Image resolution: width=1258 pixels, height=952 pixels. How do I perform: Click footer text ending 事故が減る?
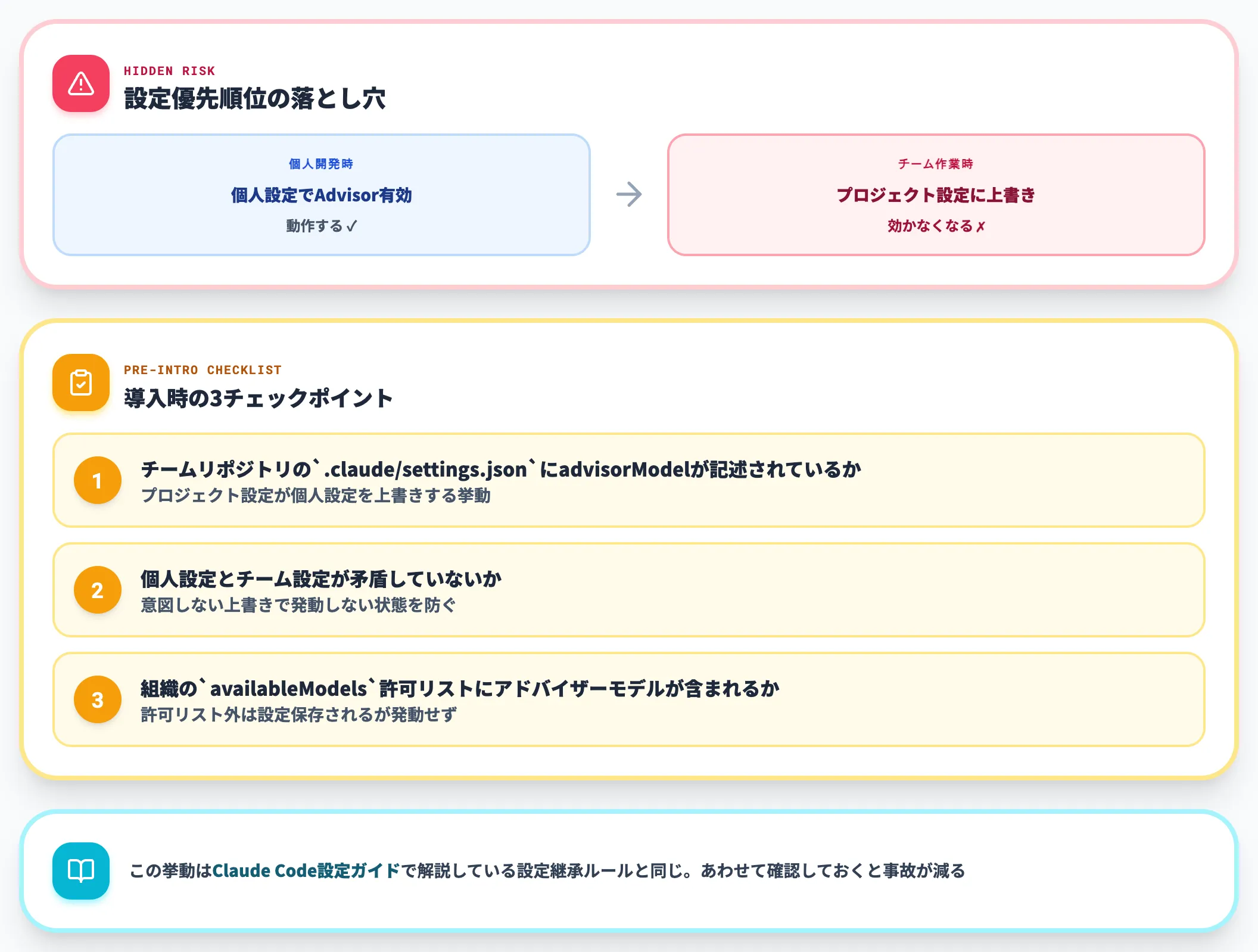[547, 870]
